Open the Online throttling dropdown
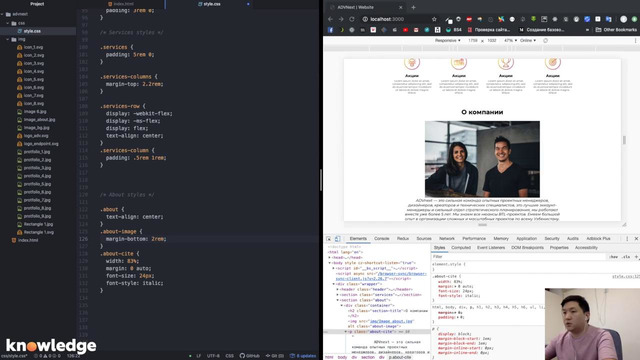The image size is (640, 360). pyautogui.click(x=528, y=40)
